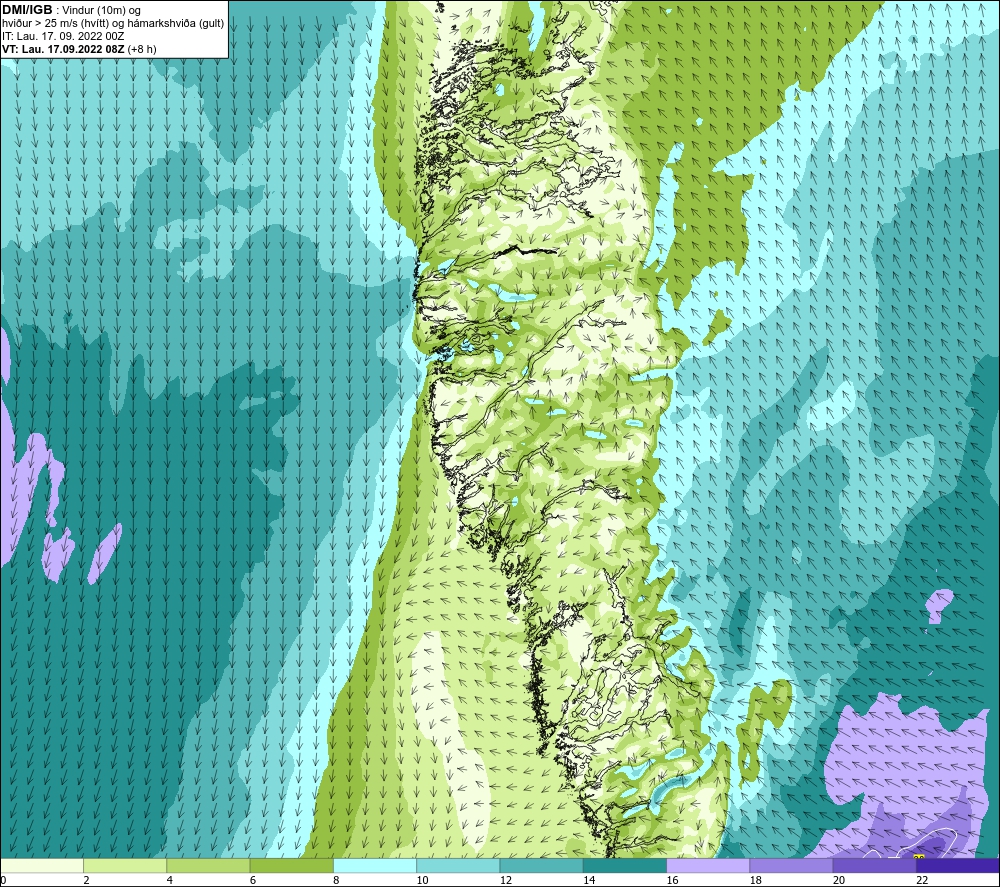Click the scale label '2'
This screenshot has width=1000, height=887.
click(86, 880)
